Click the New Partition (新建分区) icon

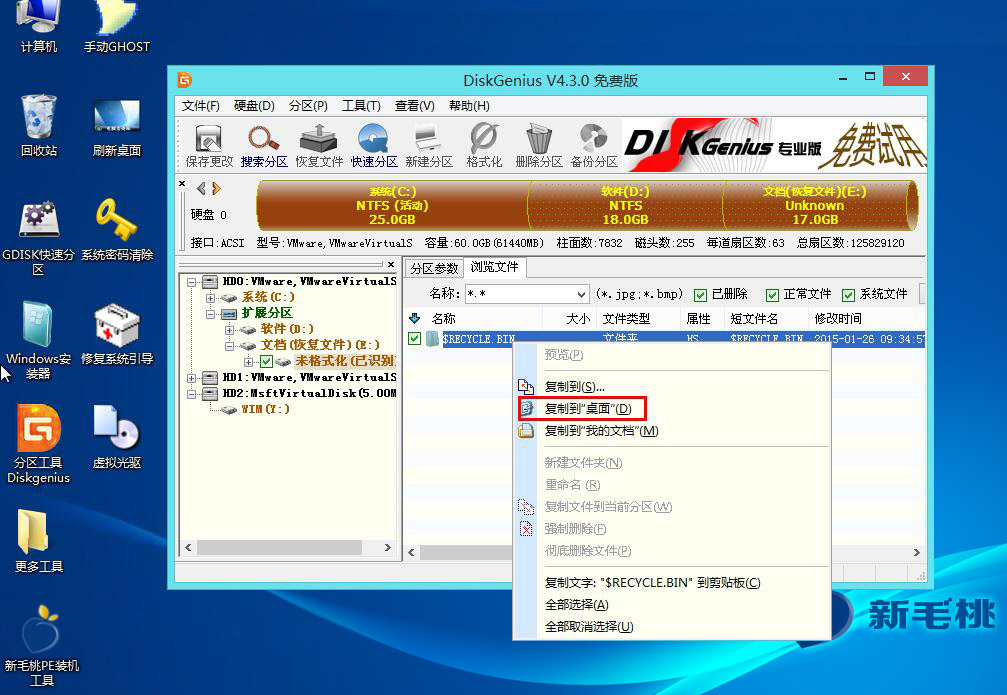[x=429, y=146]
